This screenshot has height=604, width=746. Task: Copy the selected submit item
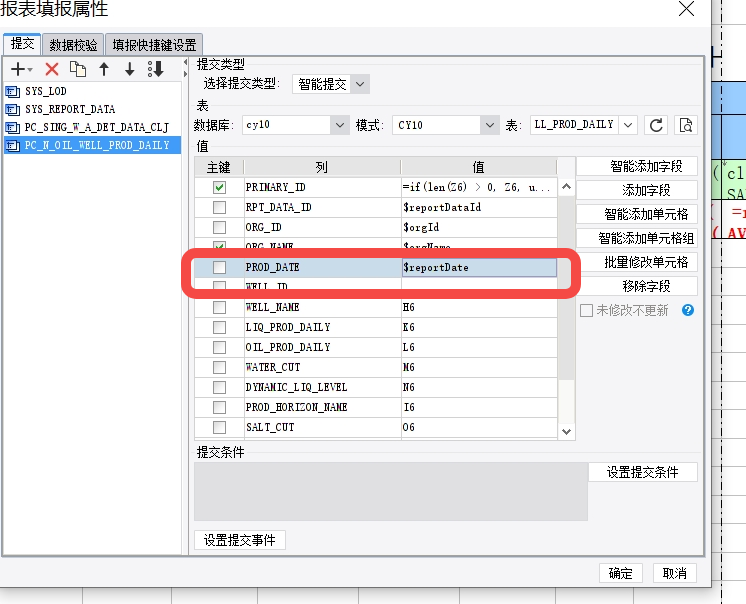78,69
